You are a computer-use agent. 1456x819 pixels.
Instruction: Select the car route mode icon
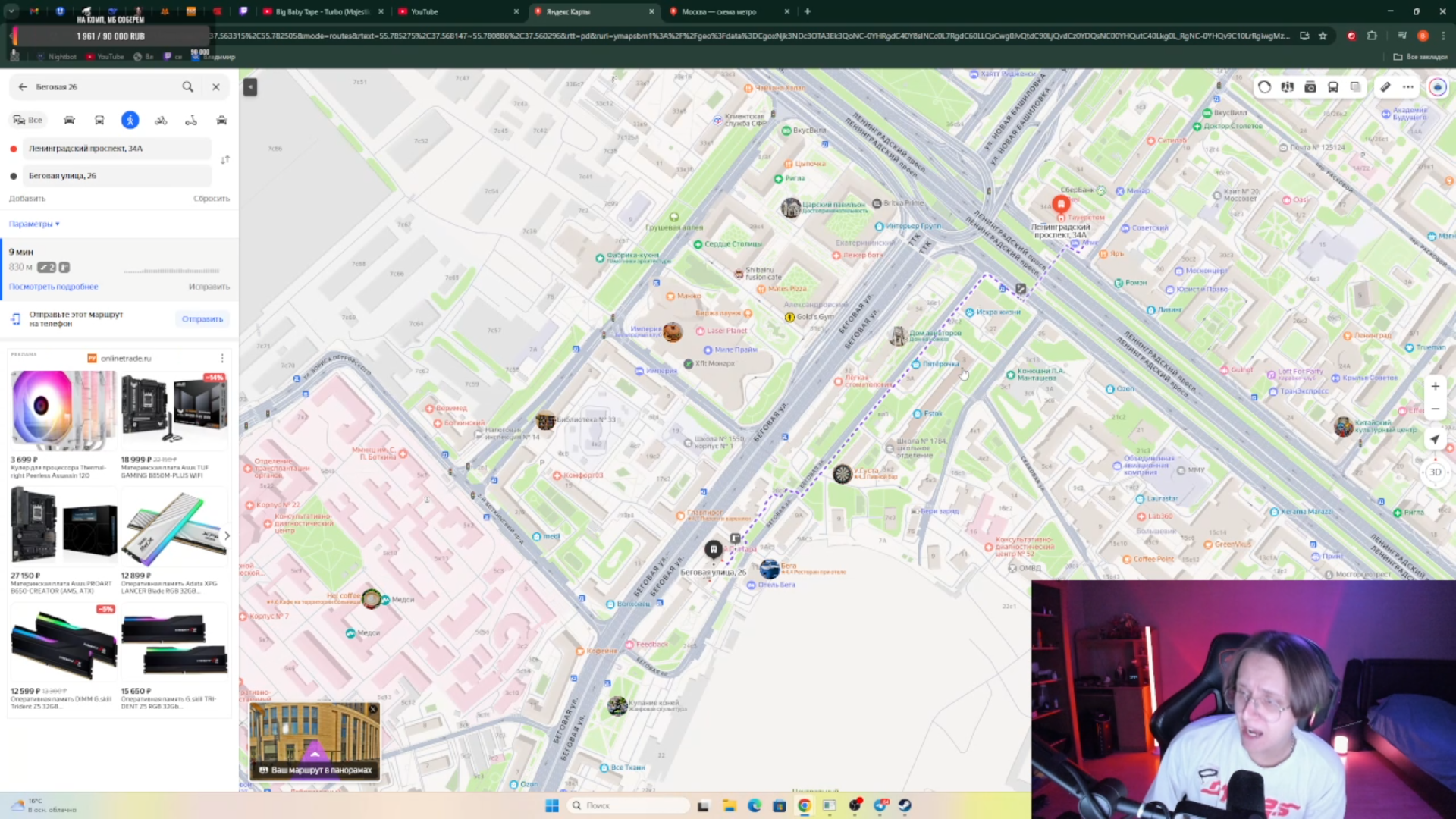click(69, 120)
